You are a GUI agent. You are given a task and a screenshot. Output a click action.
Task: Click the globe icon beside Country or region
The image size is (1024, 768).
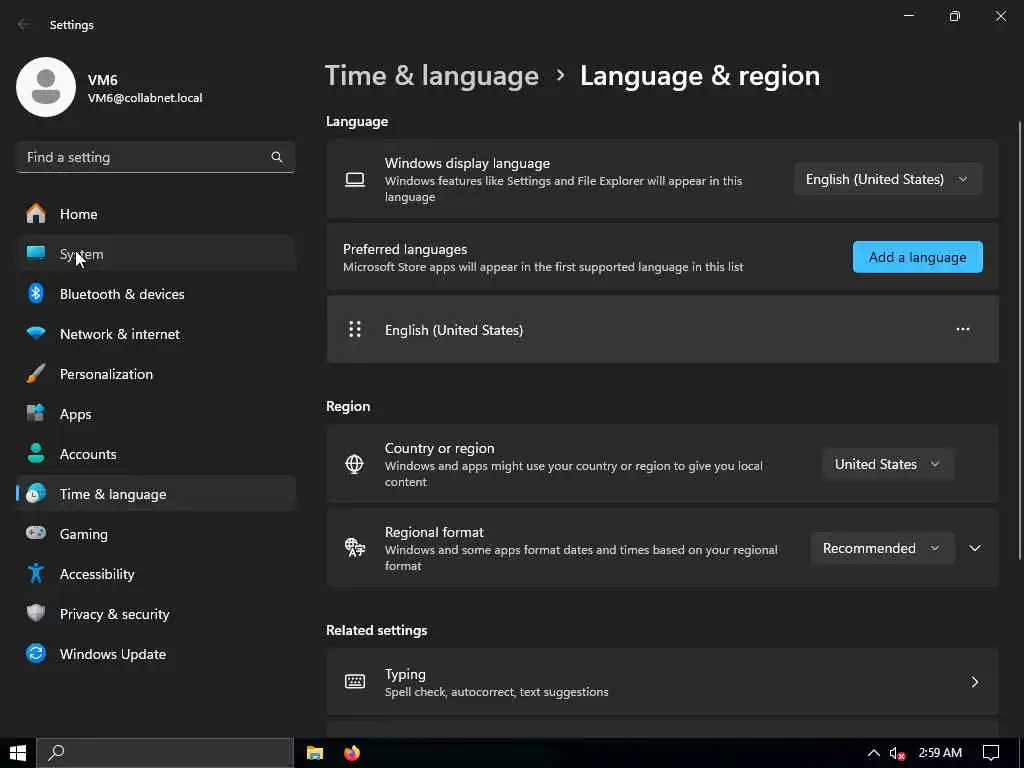pos(354,464)
